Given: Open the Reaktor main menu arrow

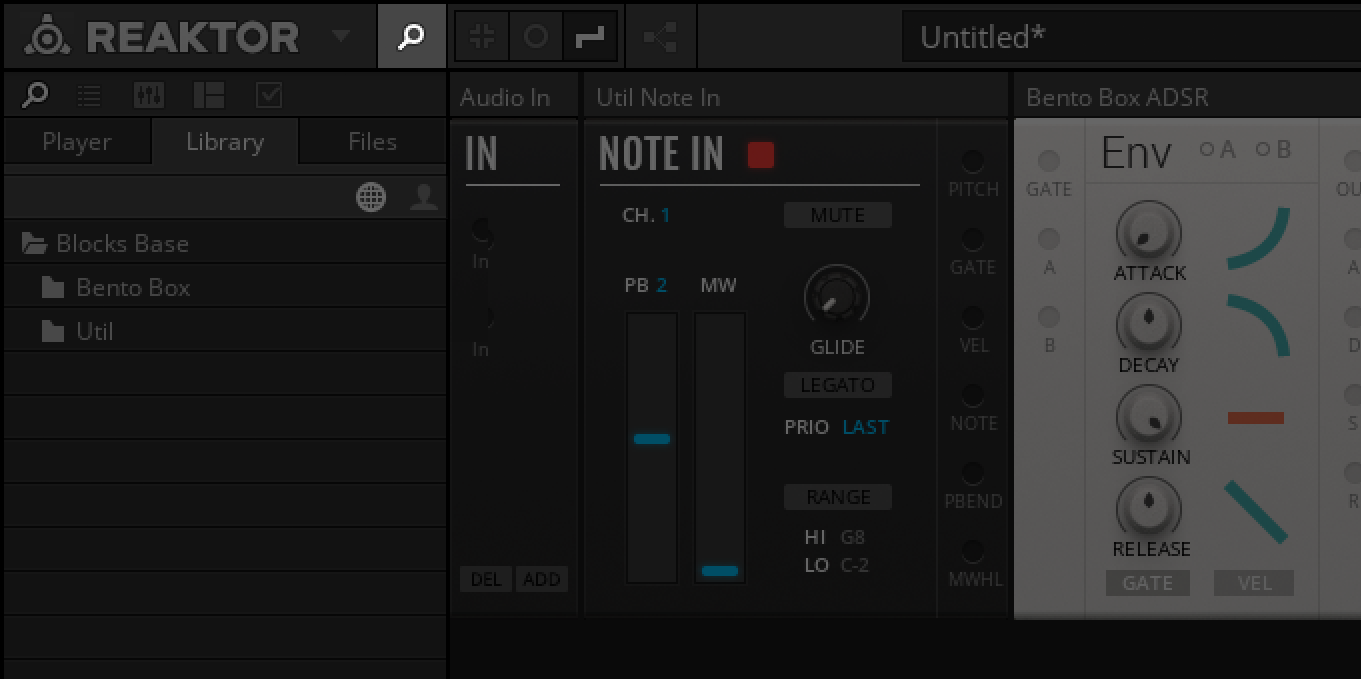Looking at the screenshot, I should pos(340,36).
